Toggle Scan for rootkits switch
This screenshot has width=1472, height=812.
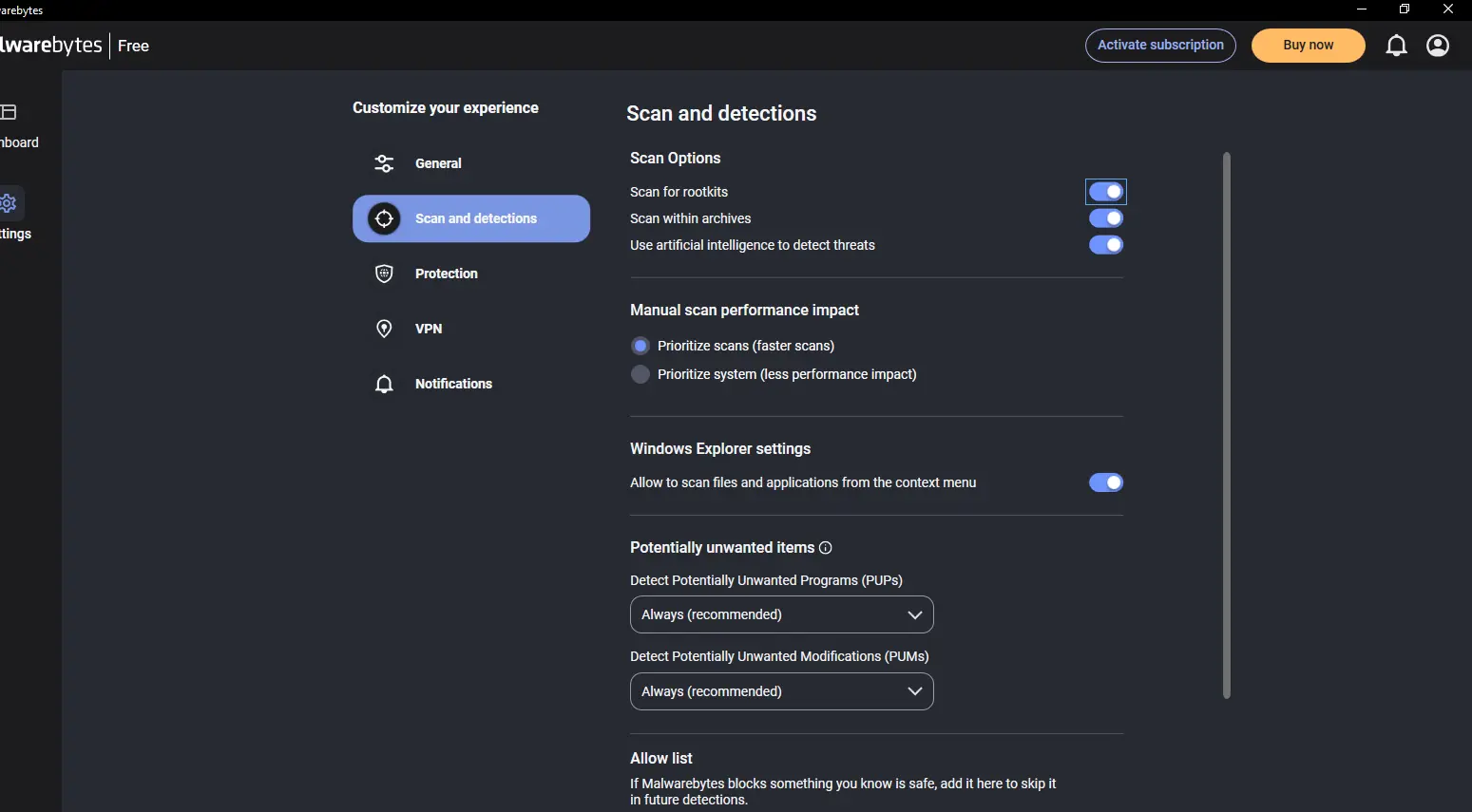[1106, 192]
